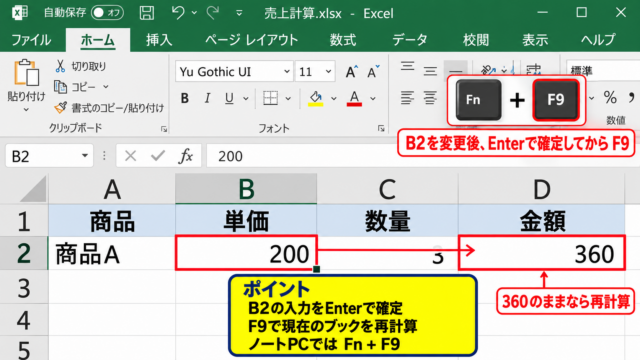Click the Select All corner triangle
This screenshot has width=640, height=360.
[x=33, y=189]
